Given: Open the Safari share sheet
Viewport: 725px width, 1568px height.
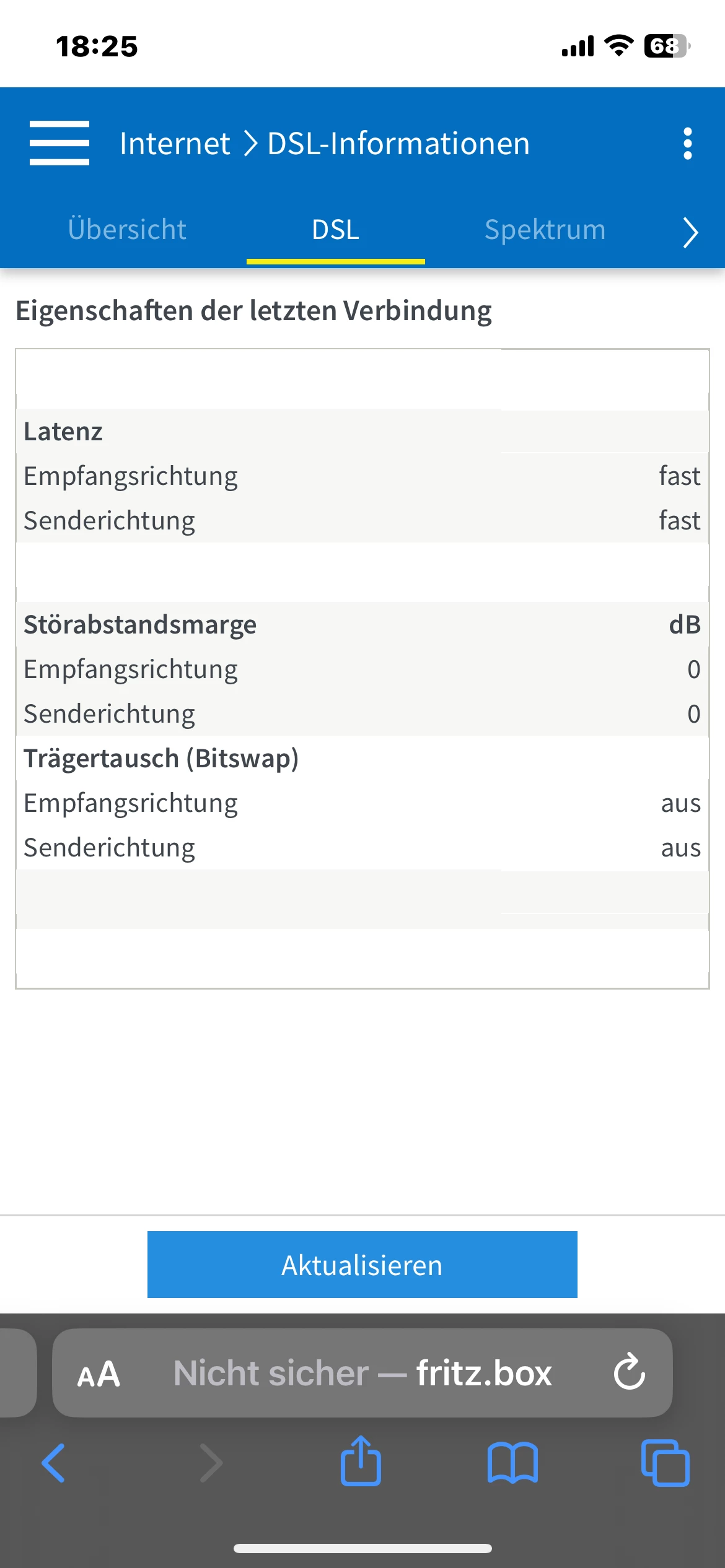Looking at the screenshot, I should [x=361, y=1461].
